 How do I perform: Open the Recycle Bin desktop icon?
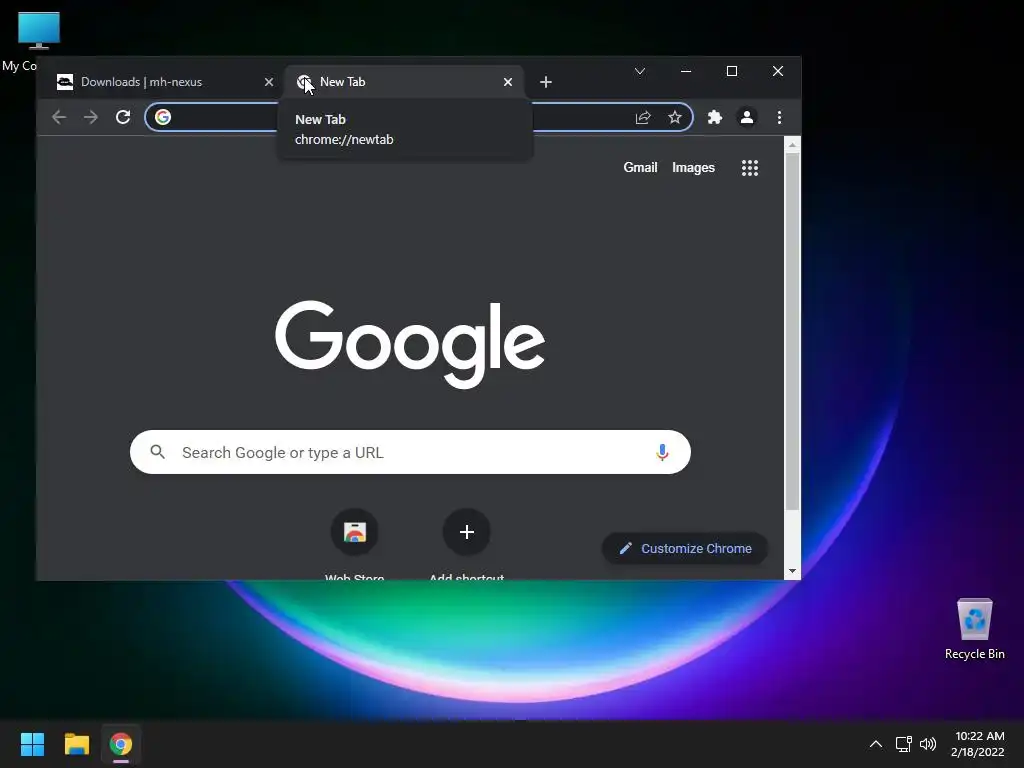[x=974, y=629]
